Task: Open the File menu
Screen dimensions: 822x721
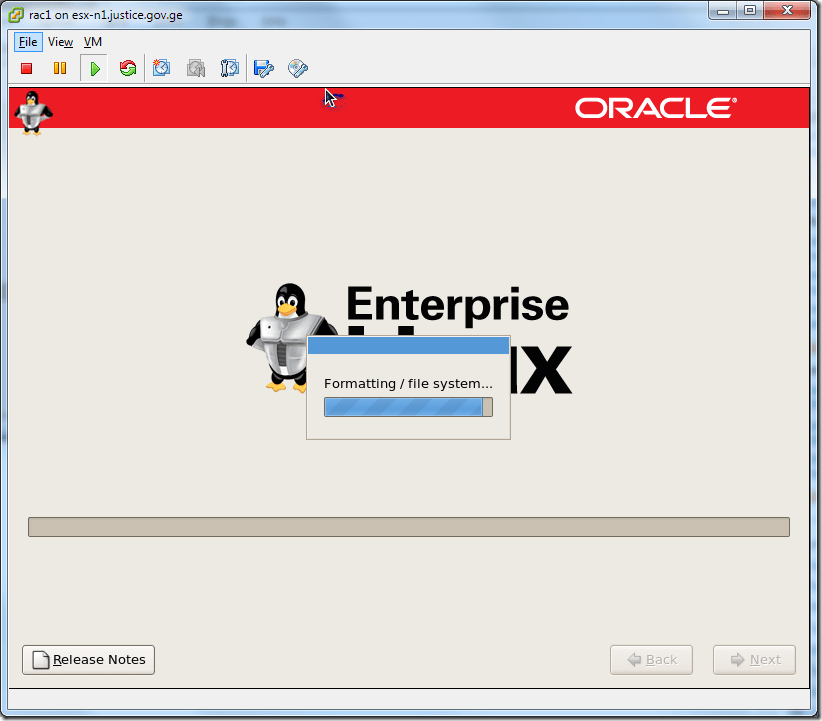Action: (x=27, y=42)
